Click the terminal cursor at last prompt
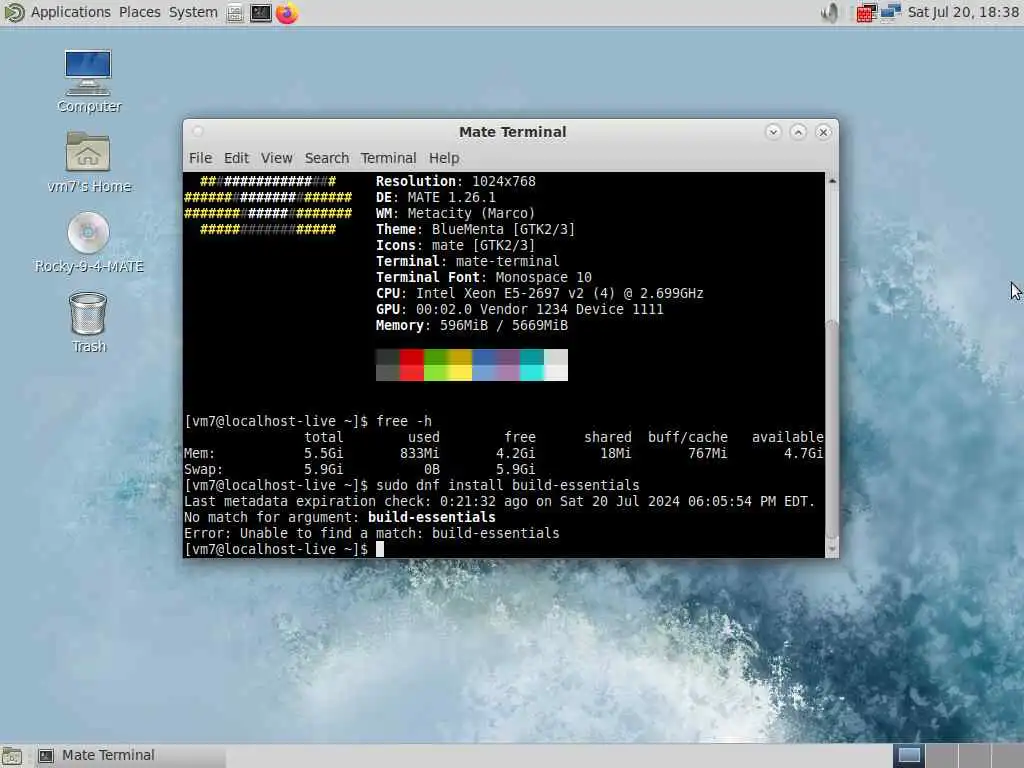 379,549
